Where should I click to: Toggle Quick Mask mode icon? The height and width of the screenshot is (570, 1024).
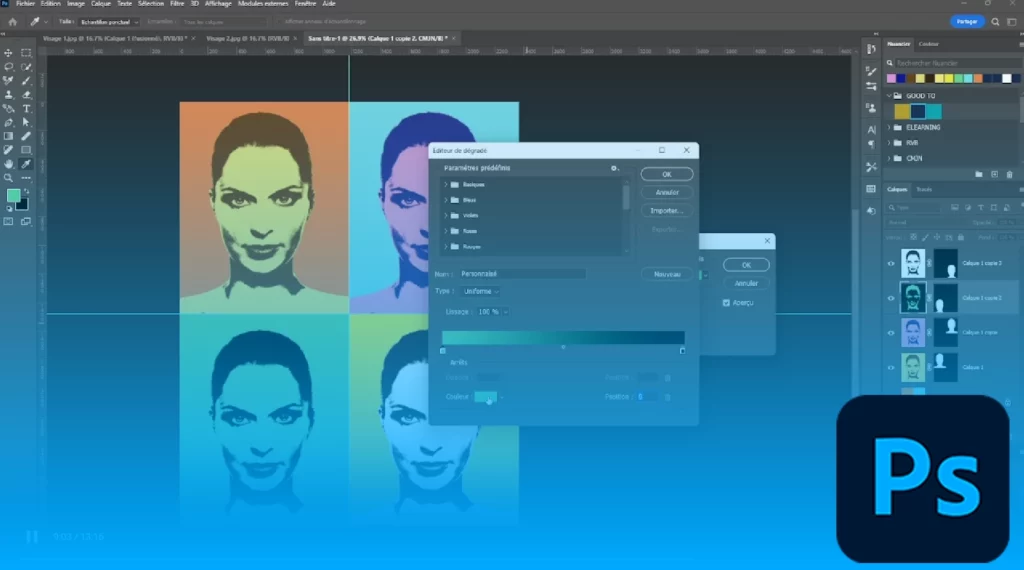[8, 222]
